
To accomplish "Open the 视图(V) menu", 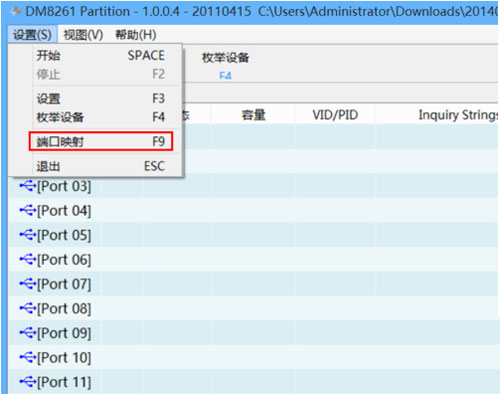I will click(83, 35).
